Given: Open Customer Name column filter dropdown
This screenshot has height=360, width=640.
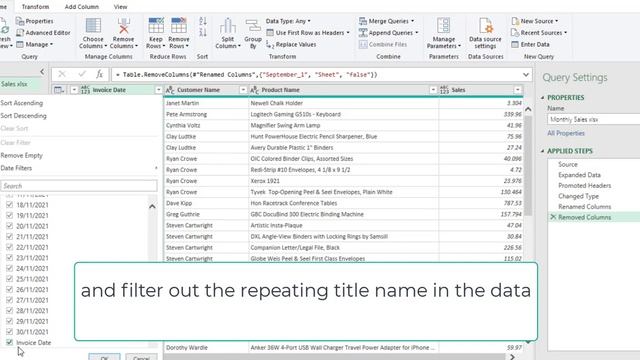Looking at the screenshot, I should tap(243, 90).
